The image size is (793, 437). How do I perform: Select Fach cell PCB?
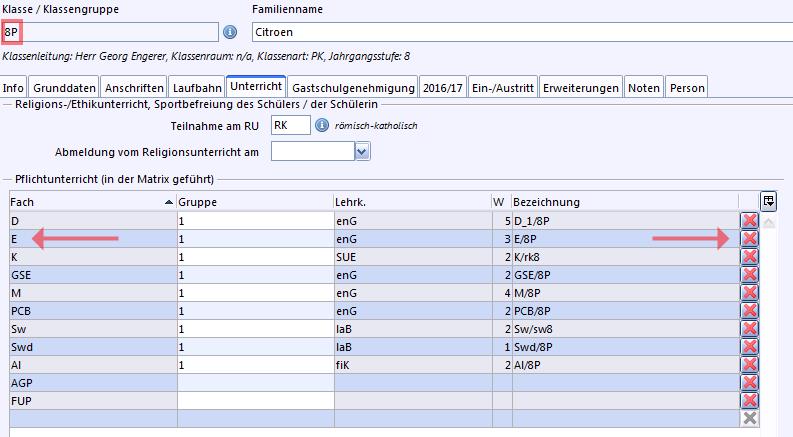(x=93, y=311)
